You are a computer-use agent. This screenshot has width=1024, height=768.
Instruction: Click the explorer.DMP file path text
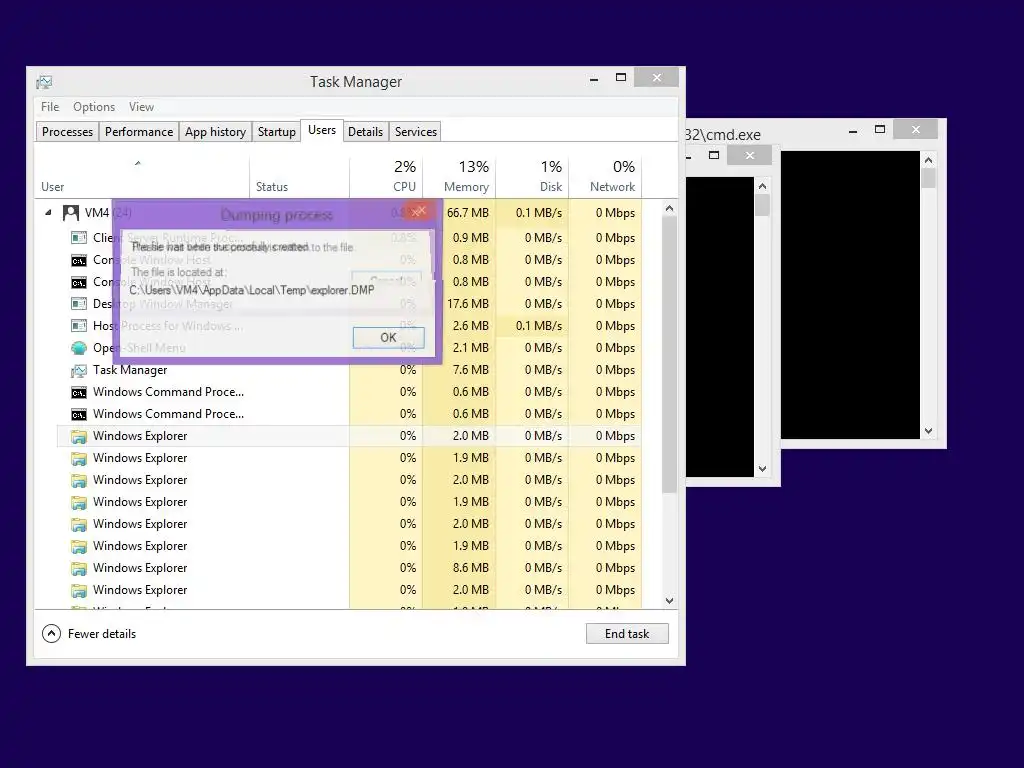click(251, 290)
